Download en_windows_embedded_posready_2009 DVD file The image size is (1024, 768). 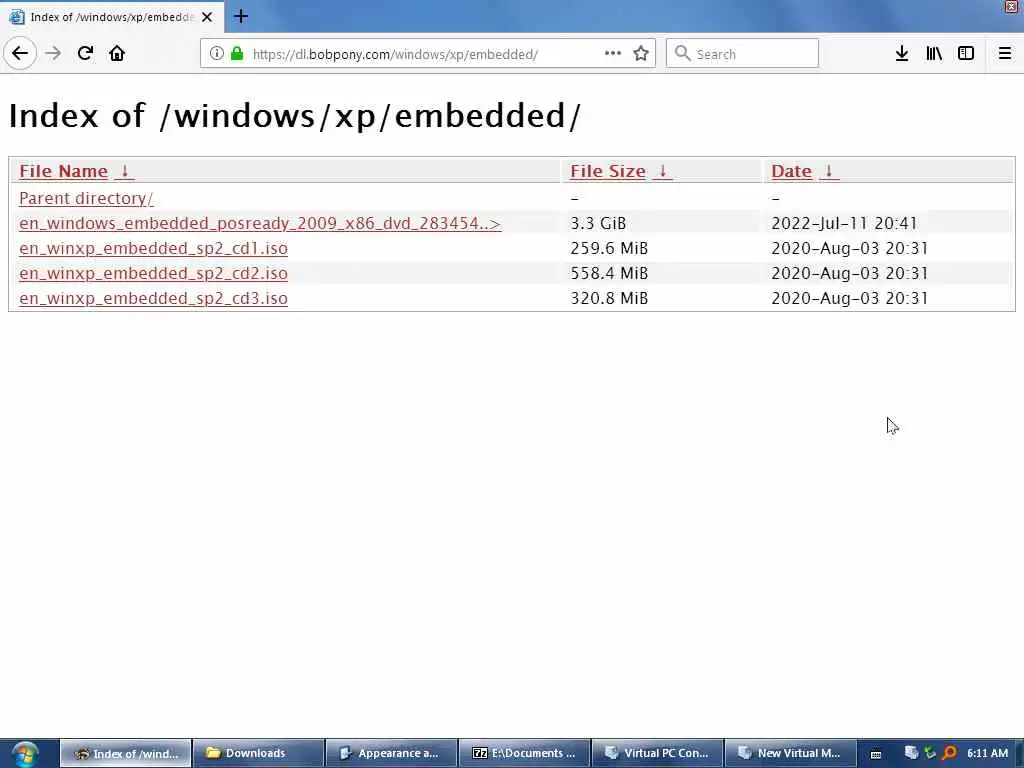(x=260, y=223)
